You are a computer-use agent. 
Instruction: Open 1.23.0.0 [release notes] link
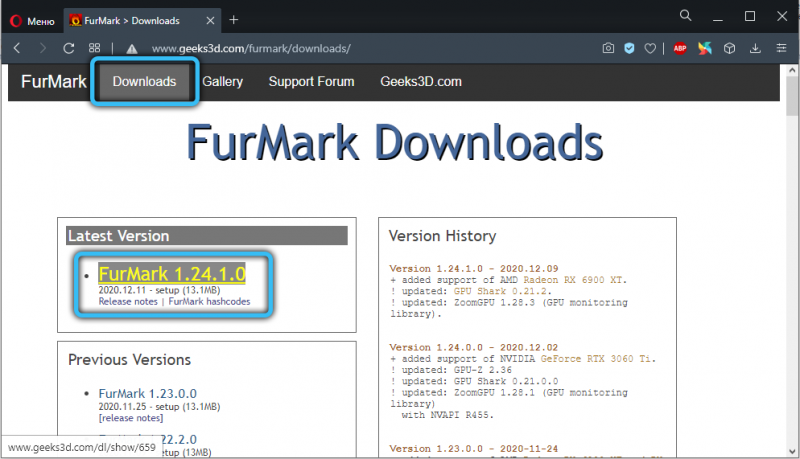(131, 418)
